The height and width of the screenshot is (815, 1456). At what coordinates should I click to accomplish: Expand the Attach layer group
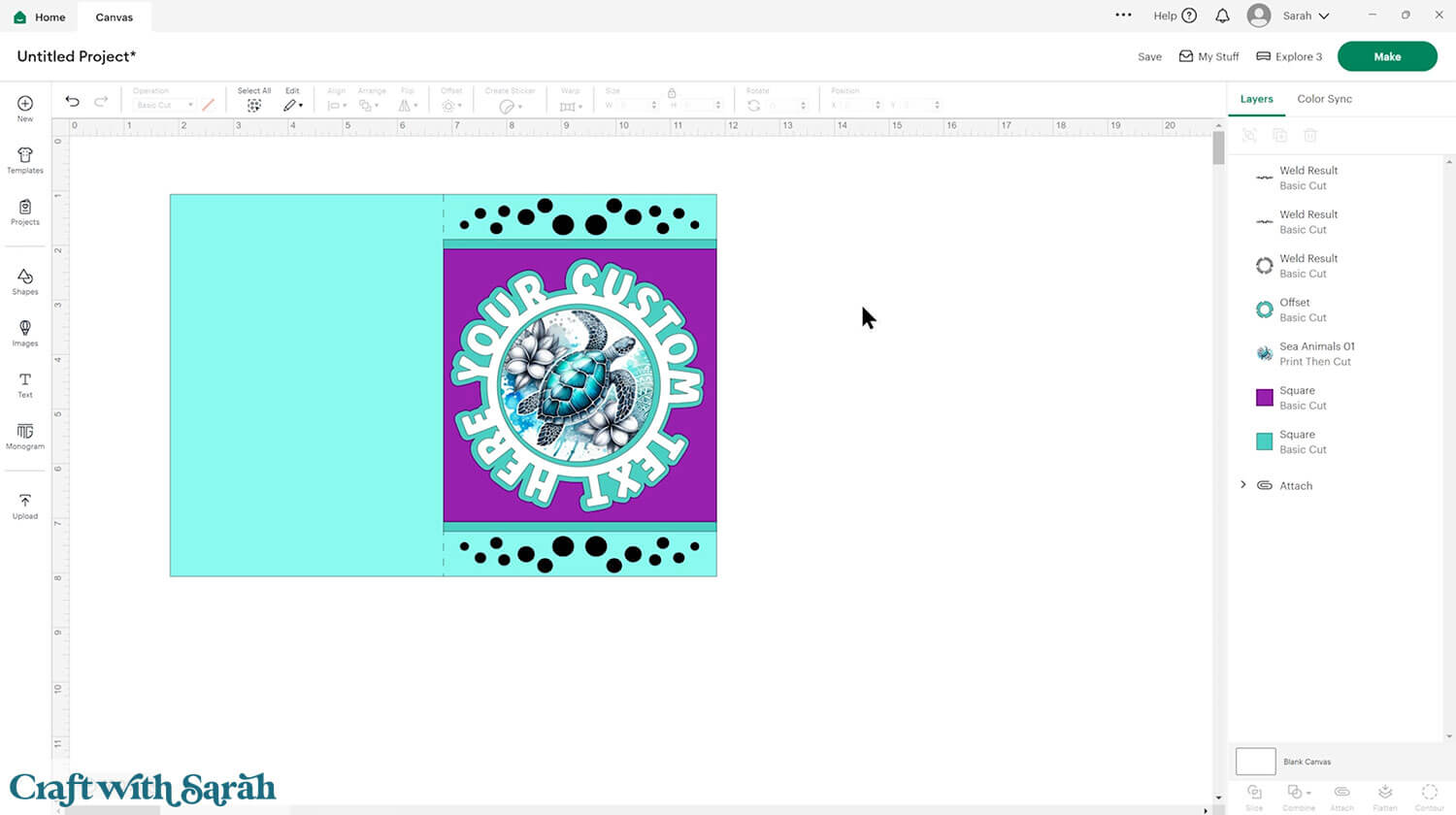[x=1243, y=484]
